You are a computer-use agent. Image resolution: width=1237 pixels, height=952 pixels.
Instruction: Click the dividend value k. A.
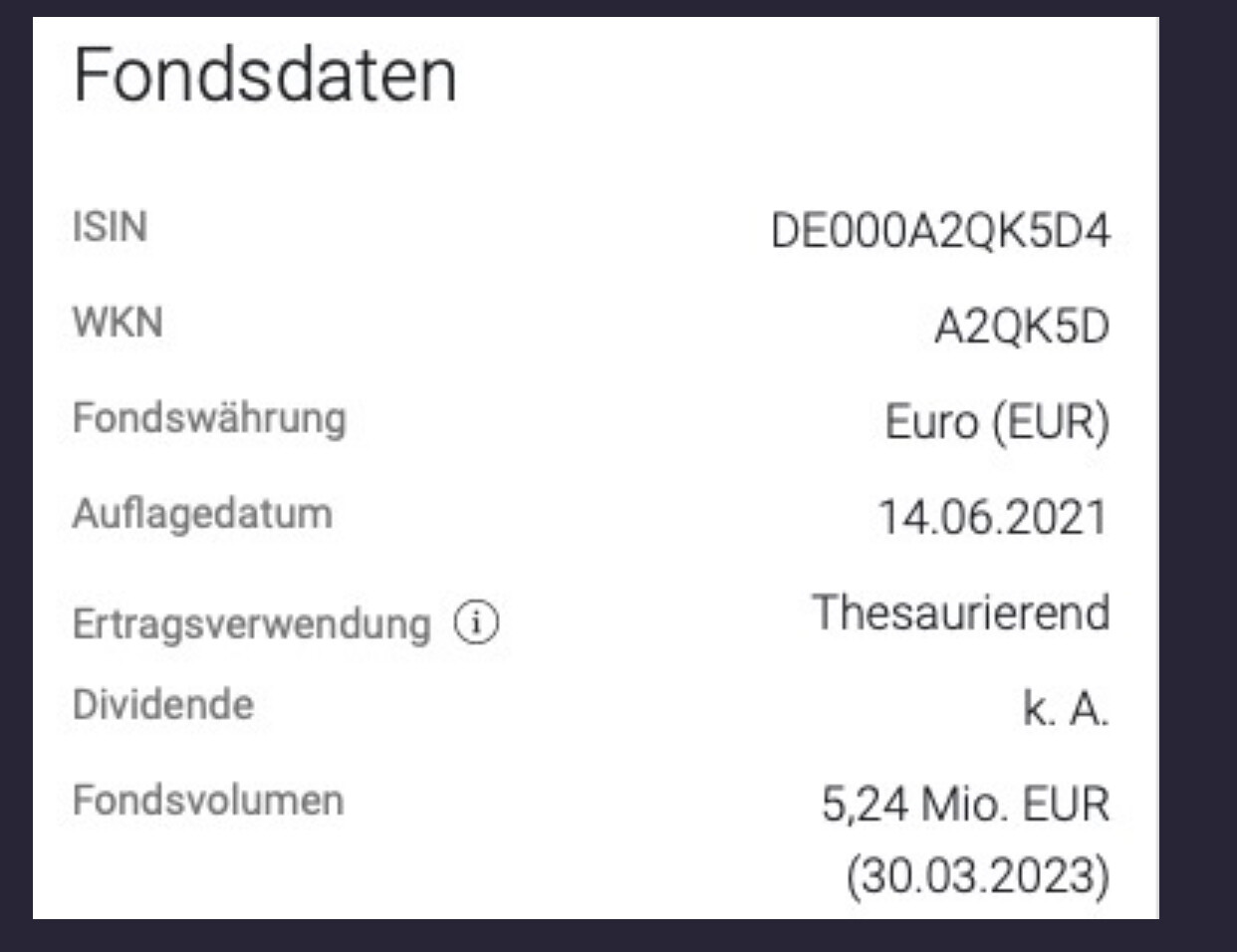[x=1066, y=709]
